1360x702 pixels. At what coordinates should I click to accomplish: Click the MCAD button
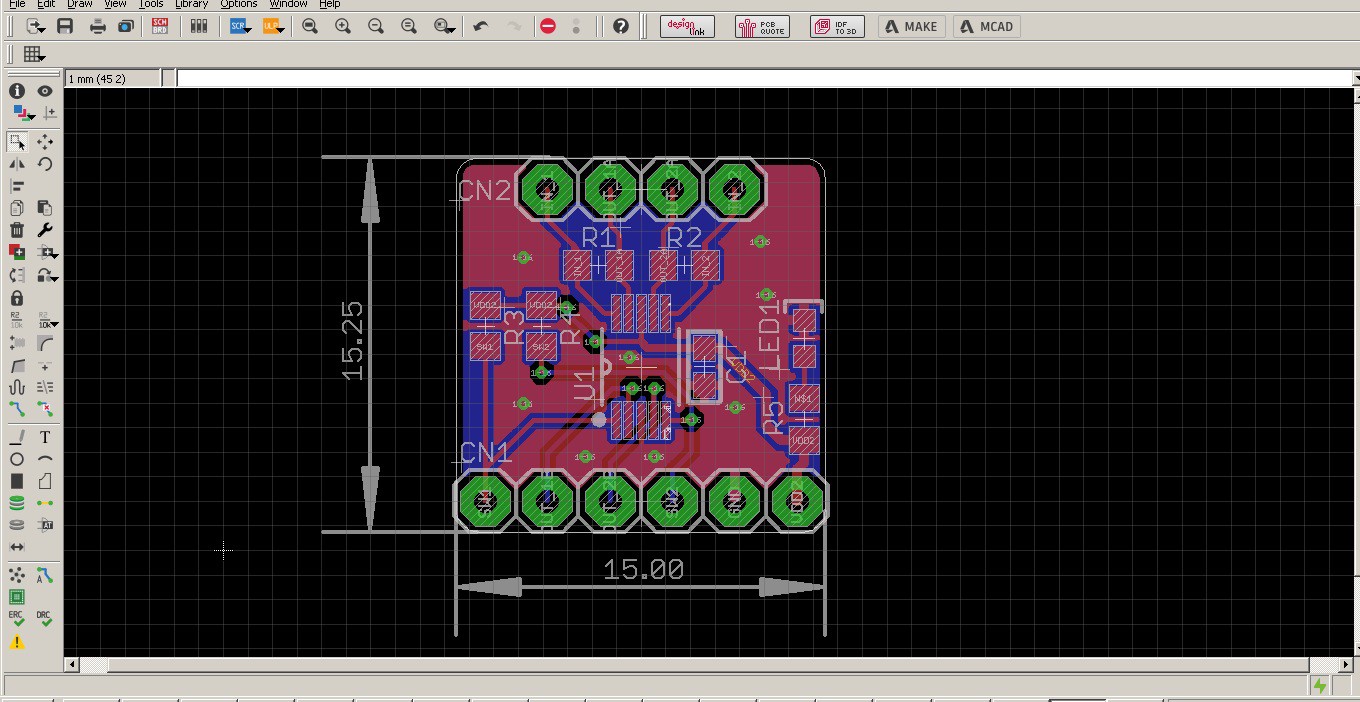coord(987,27)
